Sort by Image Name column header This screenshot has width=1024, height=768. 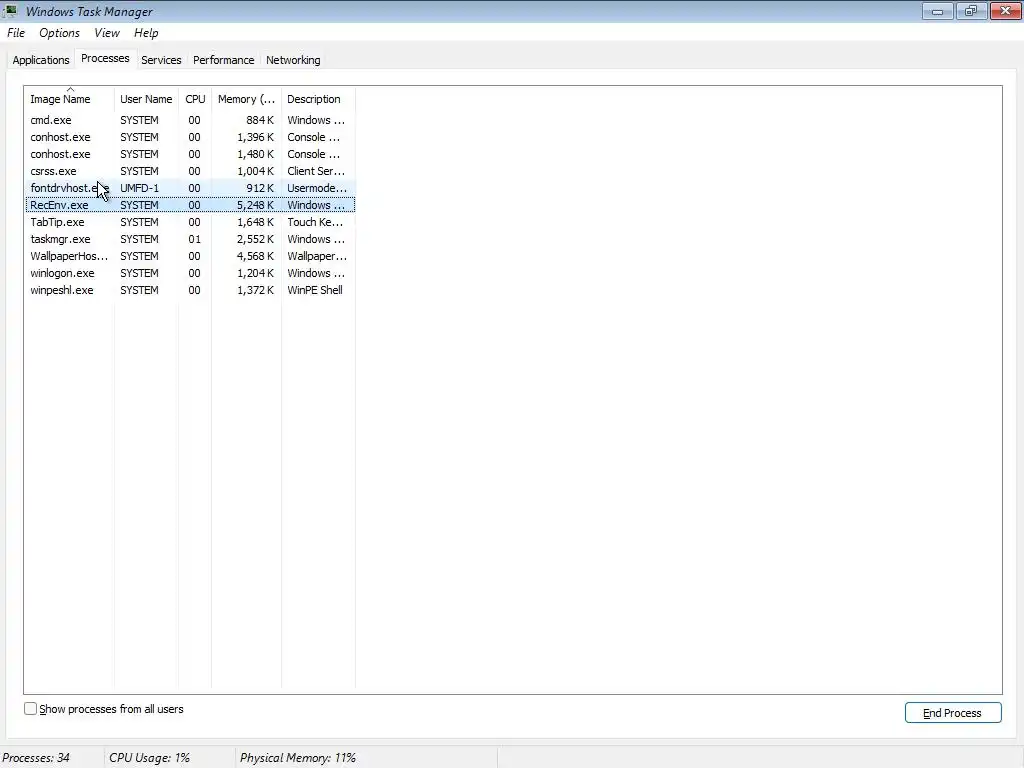69,99
